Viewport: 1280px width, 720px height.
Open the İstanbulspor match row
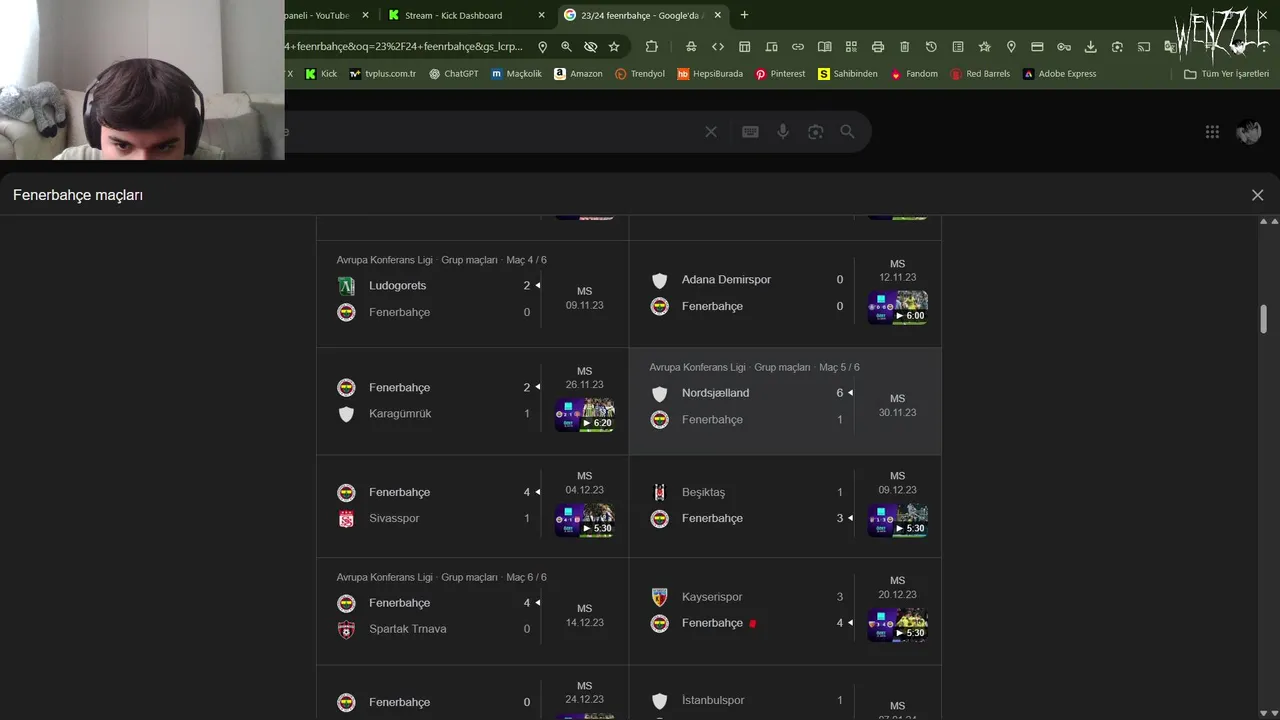point(785,693)
